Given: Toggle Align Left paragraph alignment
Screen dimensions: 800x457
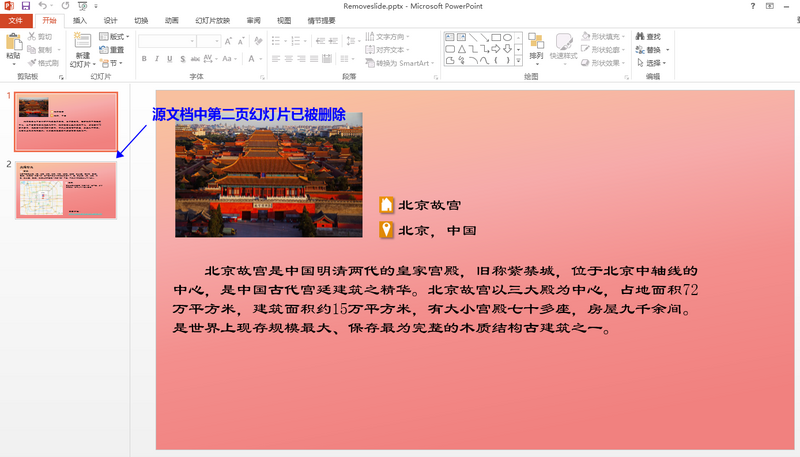Looking at the screenshot, I should tap(276, 59).
